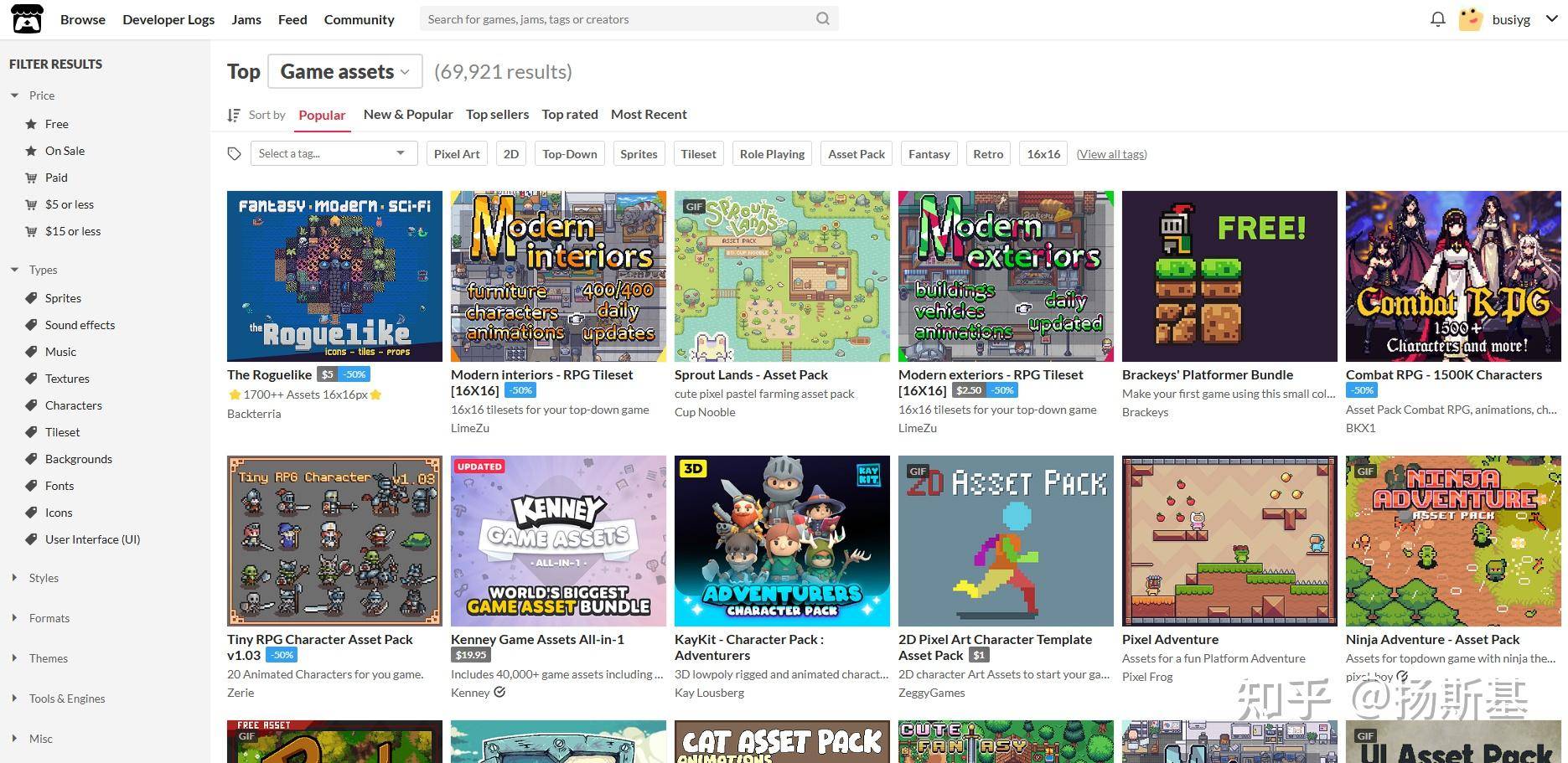Click the GIF badge on Sprout Lands thumbnail

pos(694,206)
